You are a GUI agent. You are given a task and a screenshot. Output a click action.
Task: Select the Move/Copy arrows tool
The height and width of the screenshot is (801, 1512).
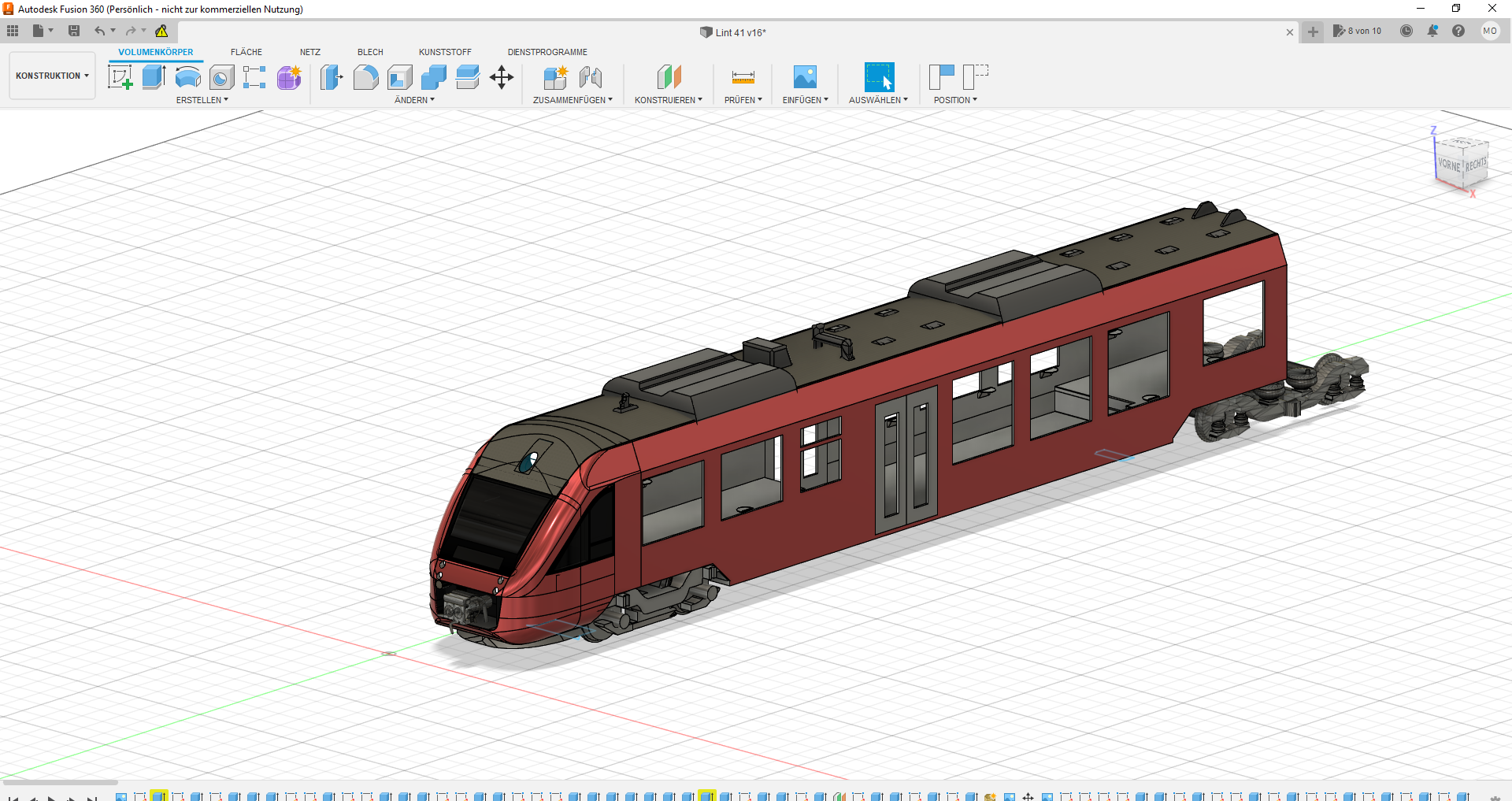[501, 77]
